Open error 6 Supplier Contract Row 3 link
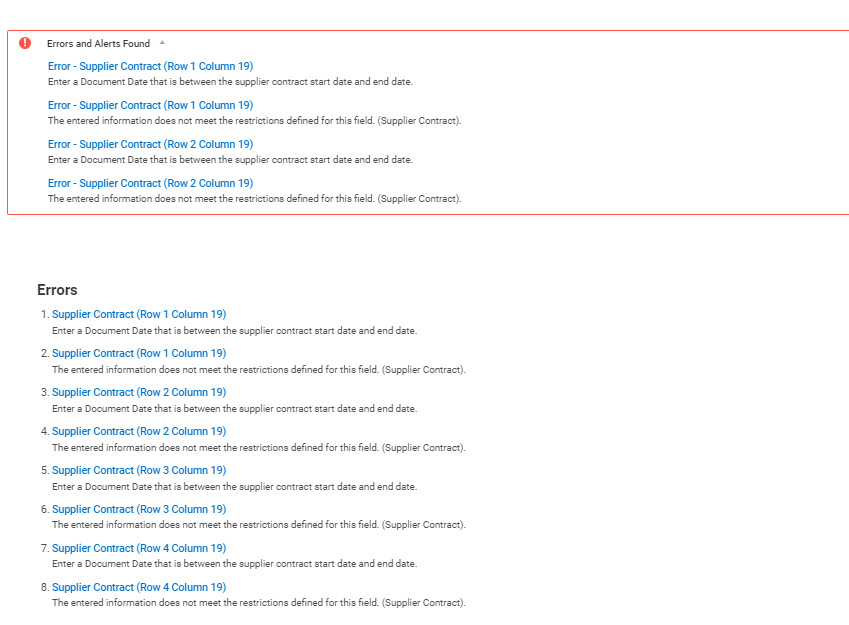 139,509
